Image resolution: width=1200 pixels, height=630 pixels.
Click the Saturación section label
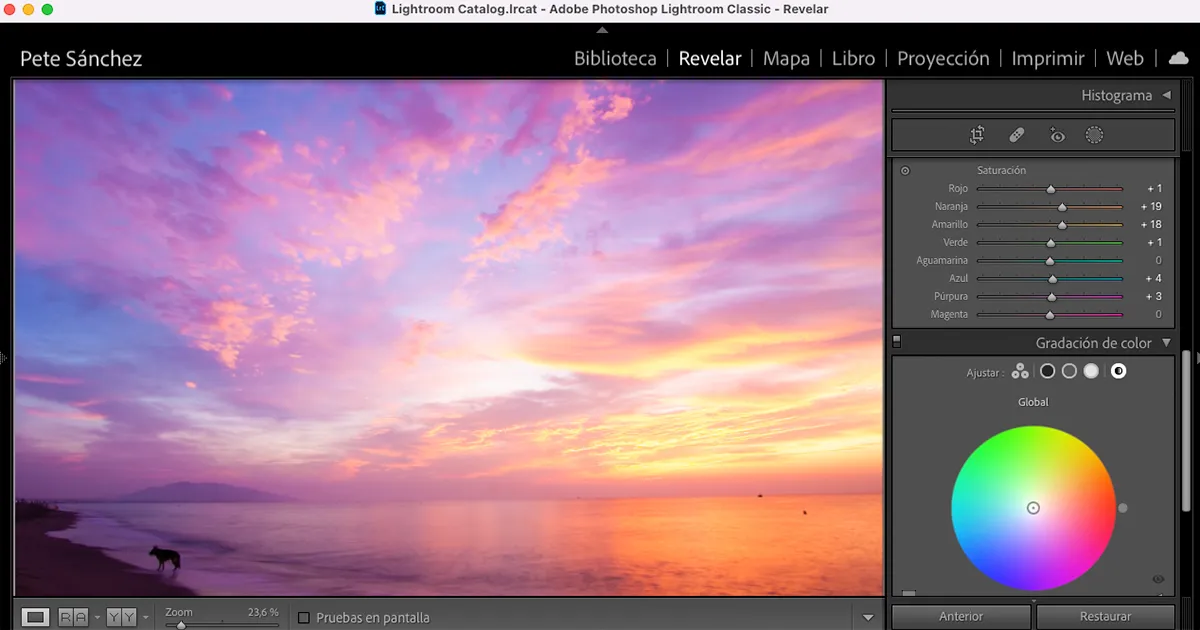click(1001, 171)
